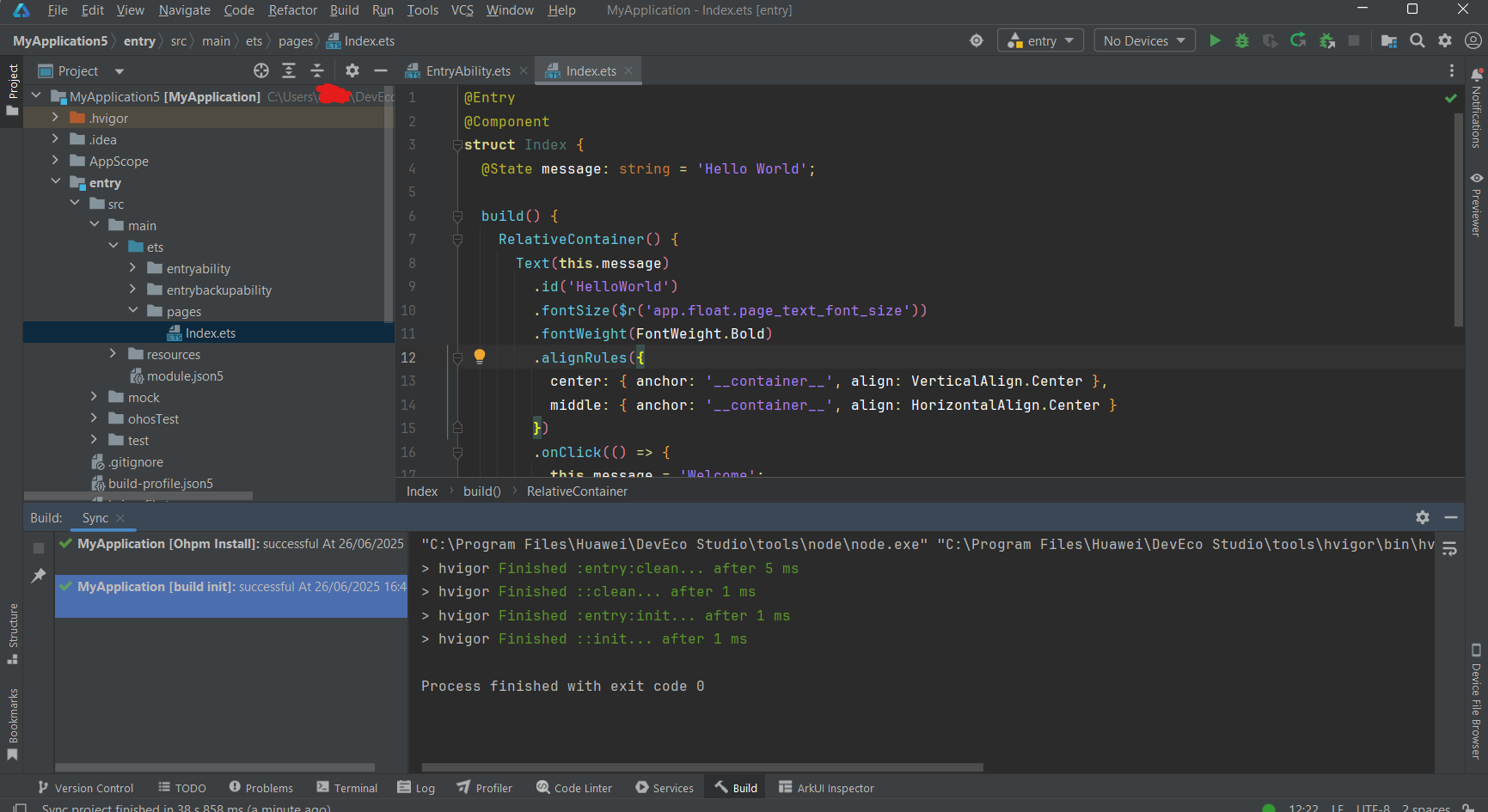Viewport: 1488px width, 812px height.
Task: Run the entry configuration with green play button
Action: coord(1215,40)
